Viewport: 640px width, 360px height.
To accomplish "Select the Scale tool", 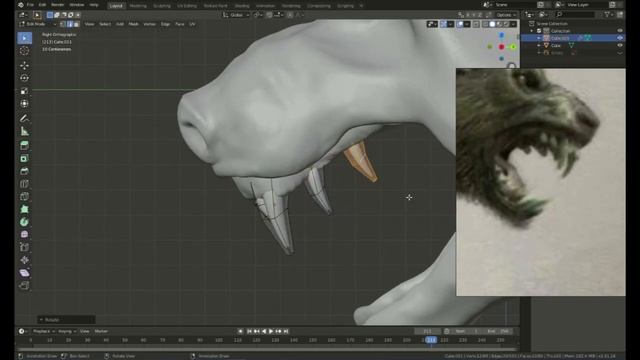I will pyautogui.click(x=24, y=91).
